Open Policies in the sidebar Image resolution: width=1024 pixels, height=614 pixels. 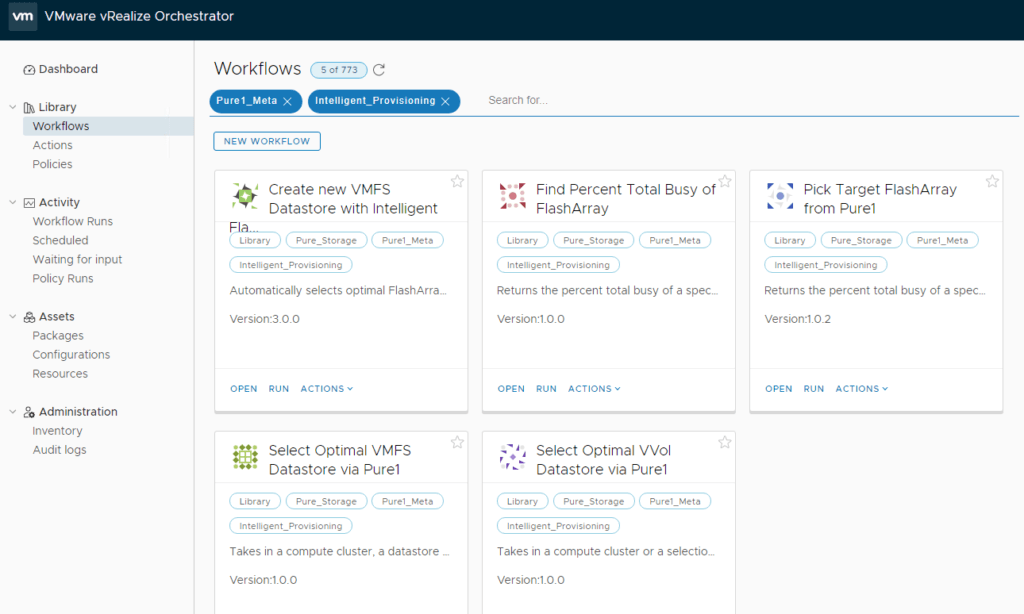click(x=52, y=164)
